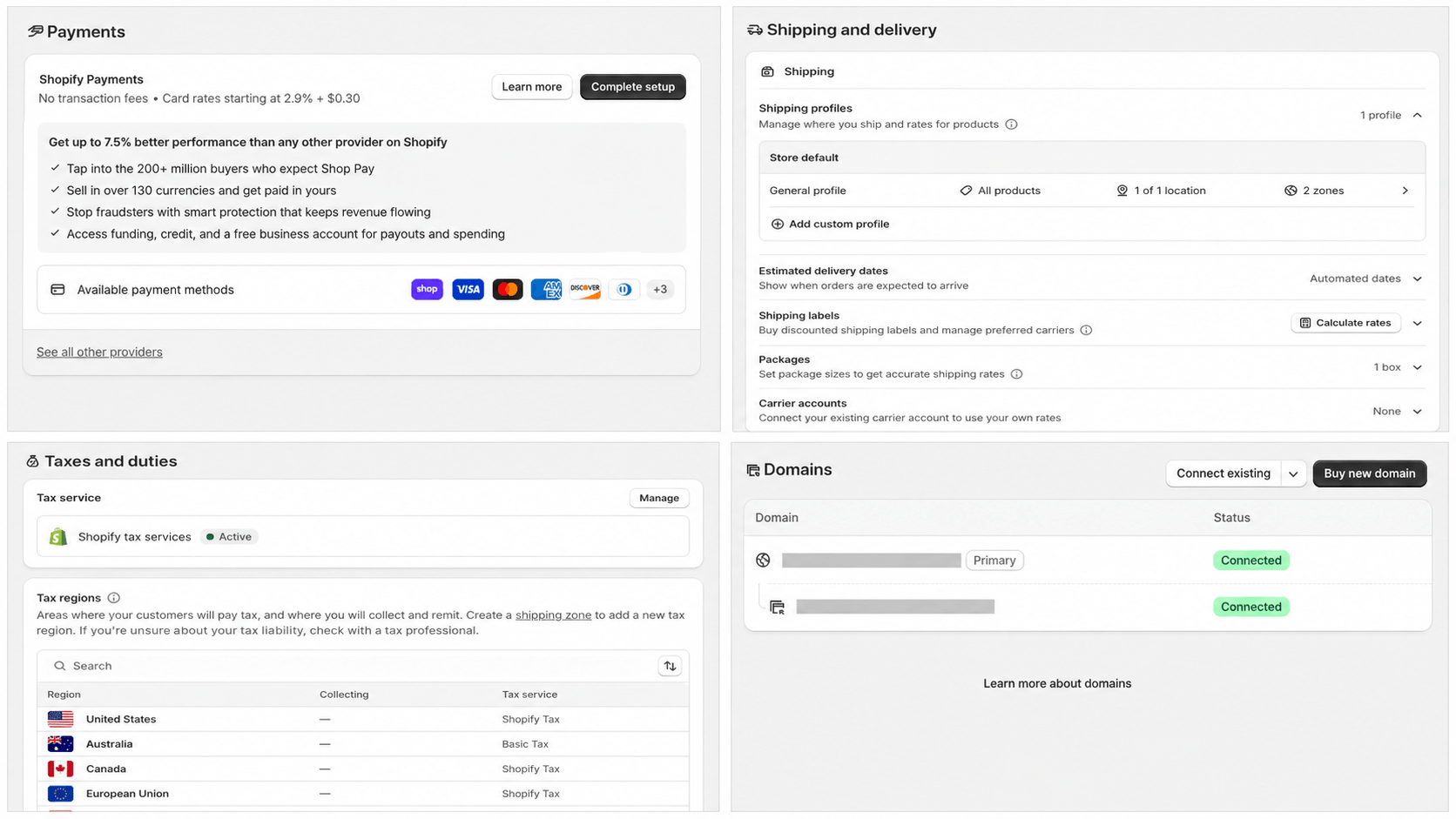Click the Region column header
Viewport: 1456px width, 819px height.
click(x=64, y=695)
